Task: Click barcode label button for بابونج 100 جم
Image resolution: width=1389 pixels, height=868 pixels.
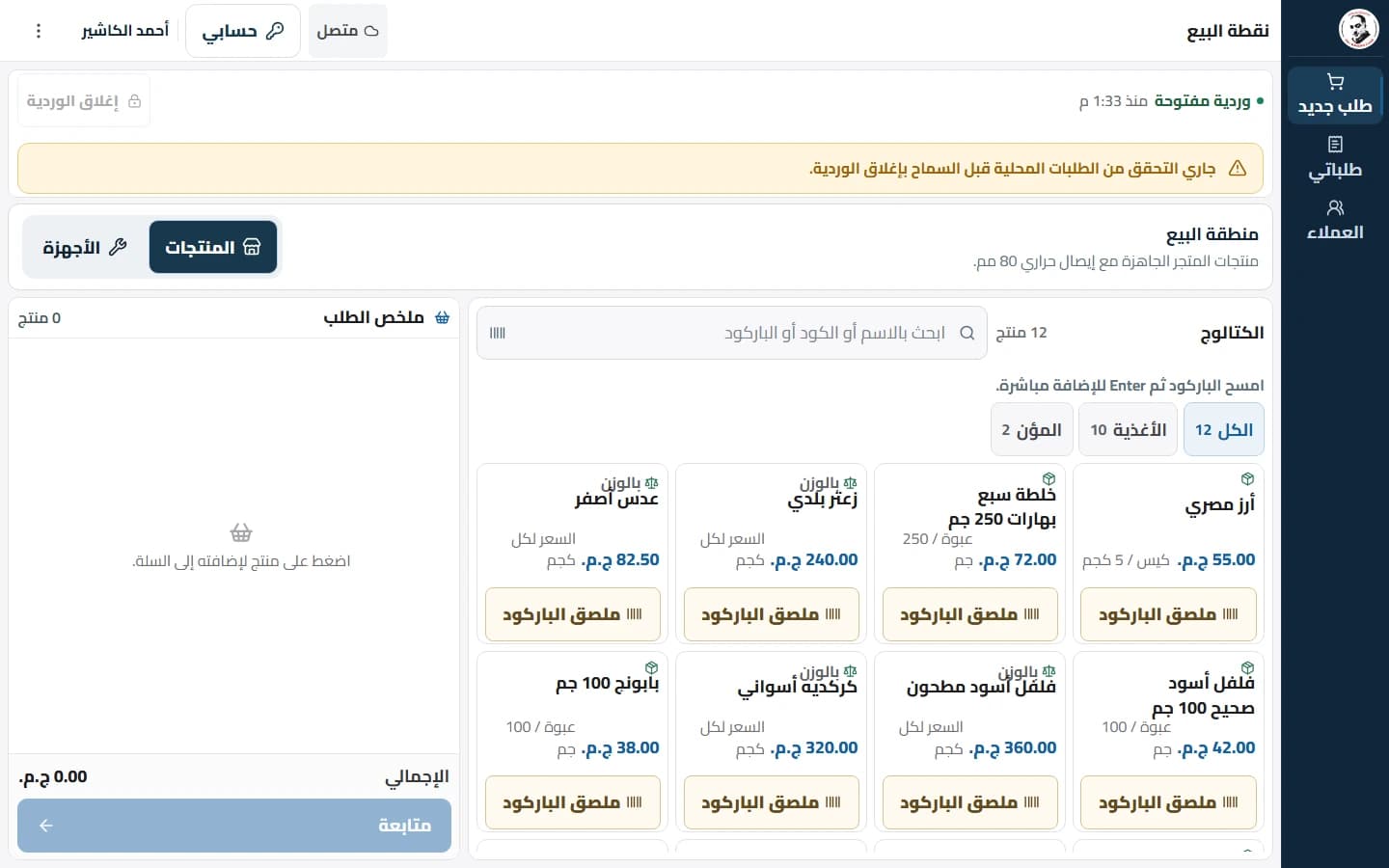Action: click(572, 802)
